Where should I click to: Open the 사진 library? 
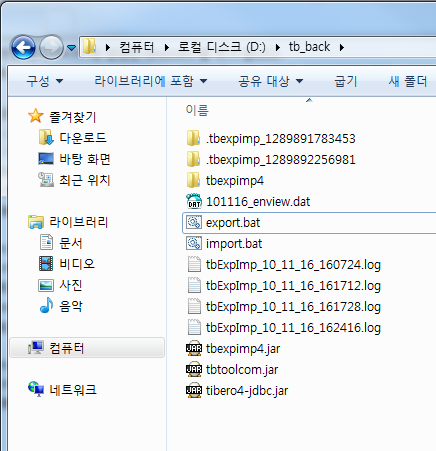coord(71,285)
